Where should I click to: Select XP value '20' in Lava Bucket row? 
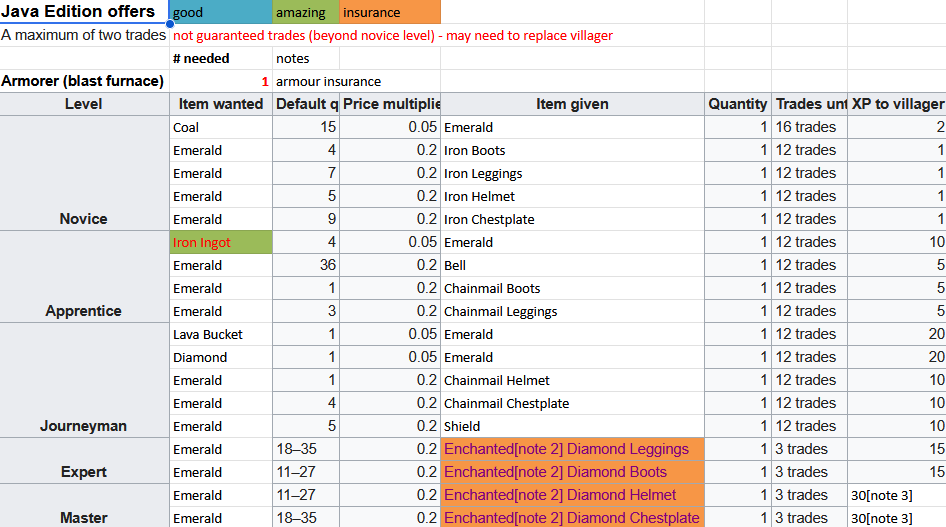pyautogui.click(x=897, y=334)
